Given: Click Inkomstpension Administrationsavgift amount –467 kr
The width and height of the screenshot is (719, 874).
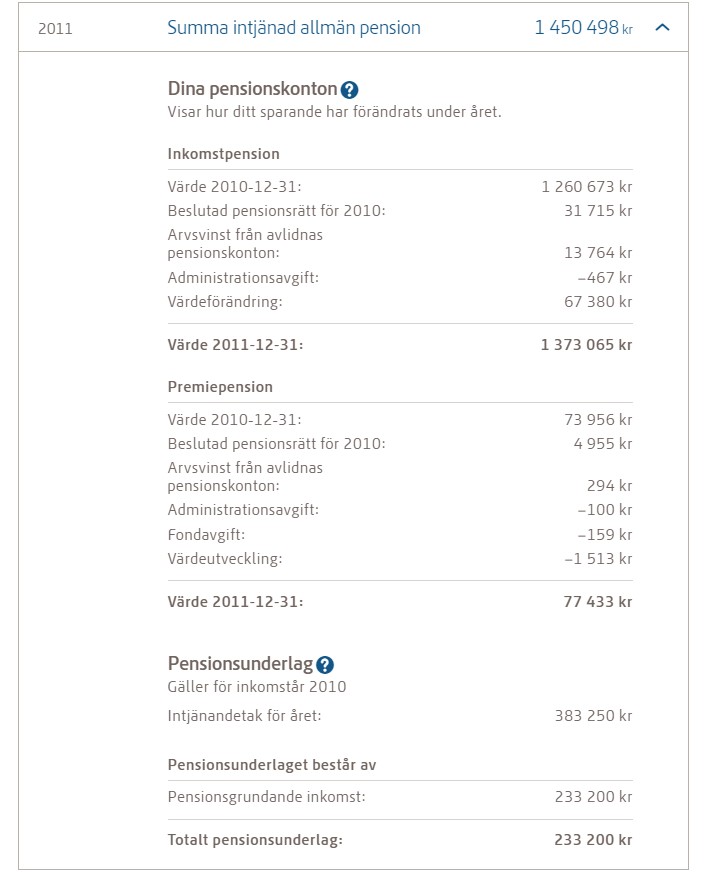Looking at the screenshot, I should (x=605, y=278).
